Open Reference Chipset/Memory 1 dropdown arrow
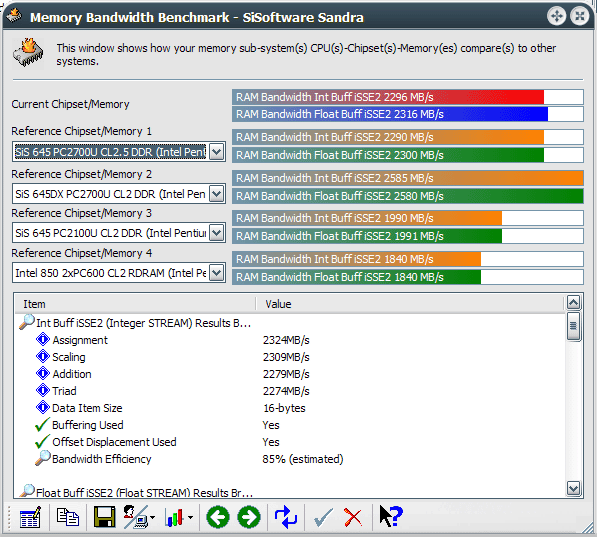597x537 pixels. 217,152
